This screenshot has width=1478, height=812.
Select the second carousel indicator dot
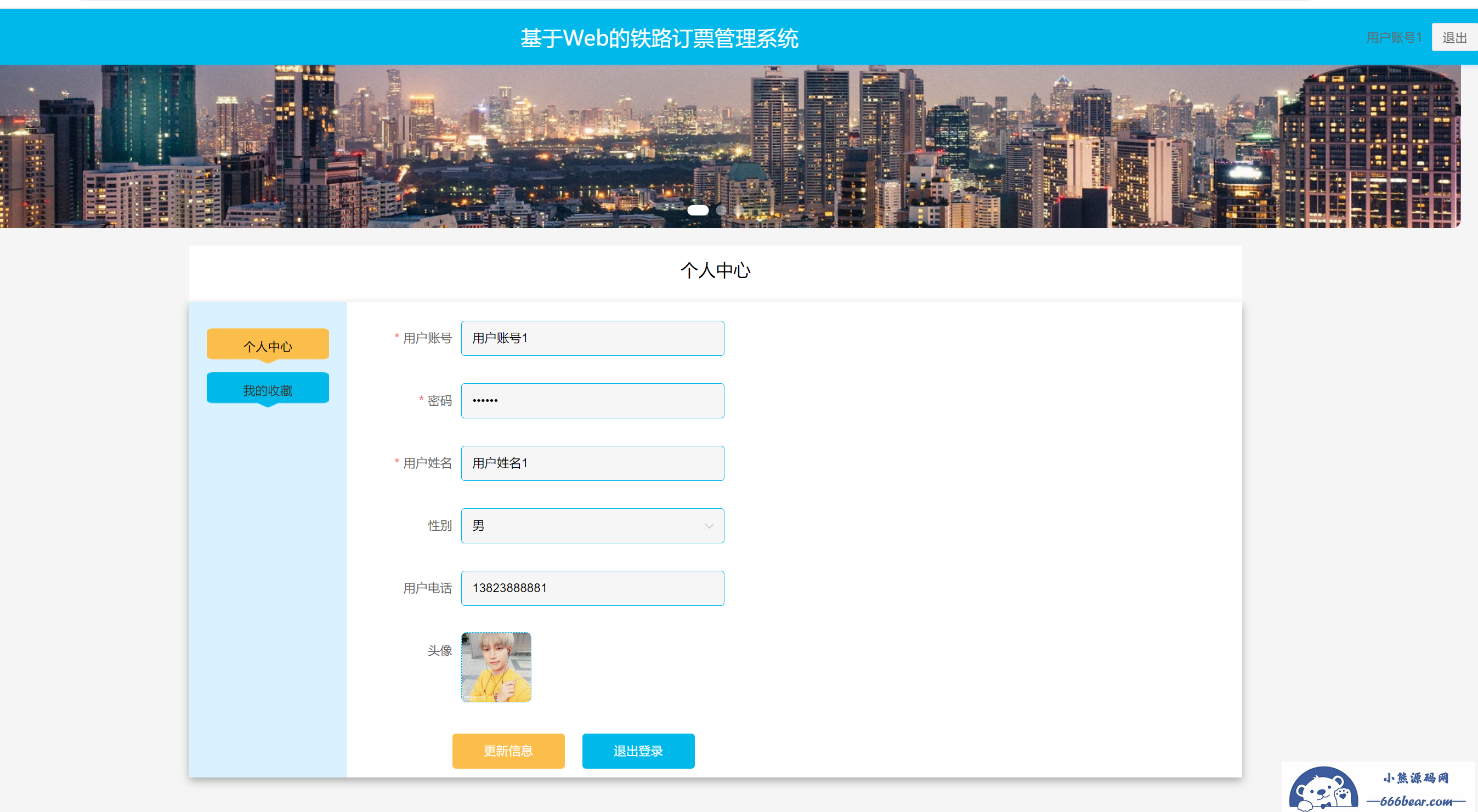pos(721,211)
